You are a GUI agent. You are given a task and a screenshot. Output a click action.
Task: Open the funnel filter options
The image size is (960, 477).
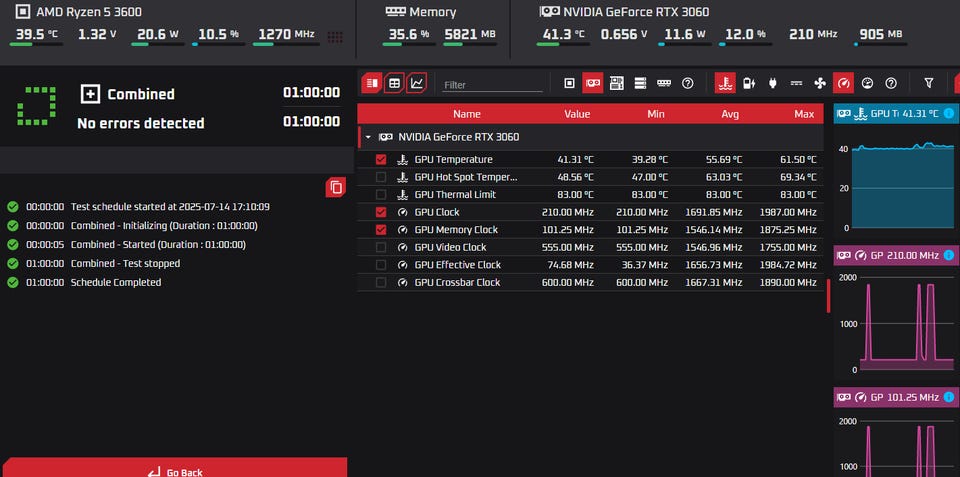(929, 83)
